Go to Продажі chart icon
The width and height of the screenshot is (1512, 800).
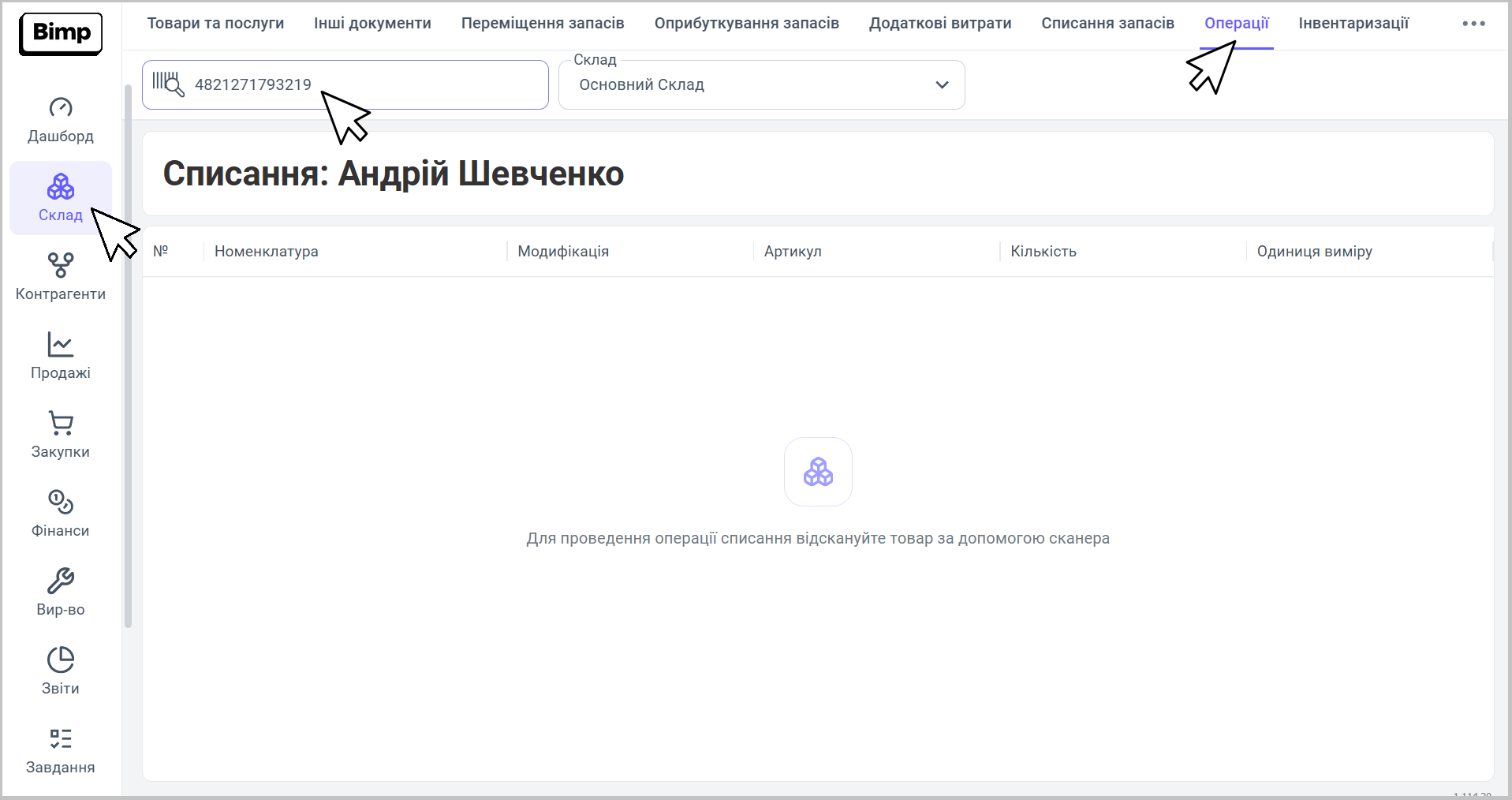click(x=61, y=345)
